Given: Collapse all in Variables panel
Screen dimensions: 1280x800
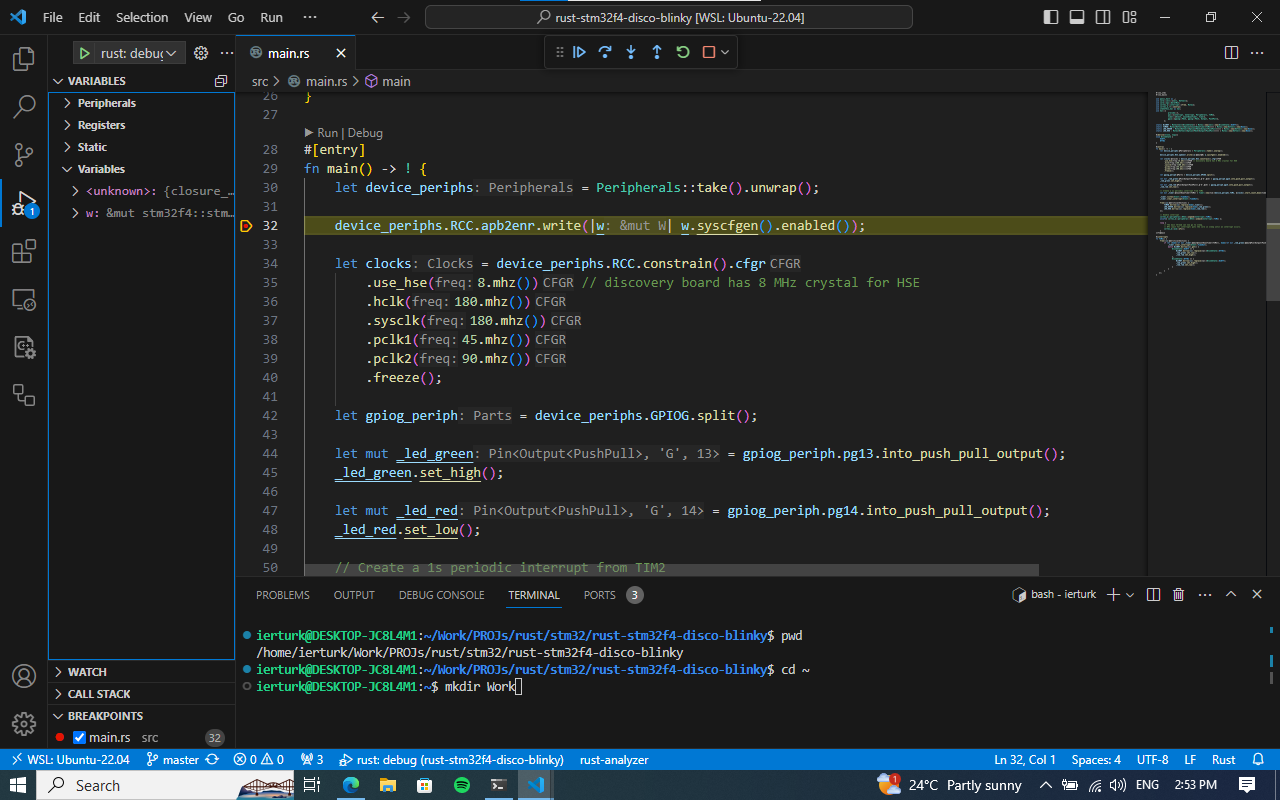Looking at the screenshot, I should pyautogui.click(x=221, y=81).
